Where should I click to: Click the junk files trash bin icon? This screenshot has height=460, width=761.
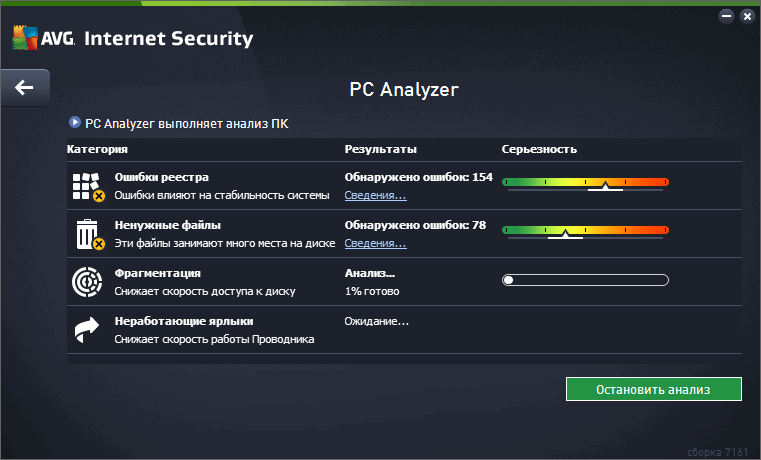pyautogui.click(x=90, y=235)
